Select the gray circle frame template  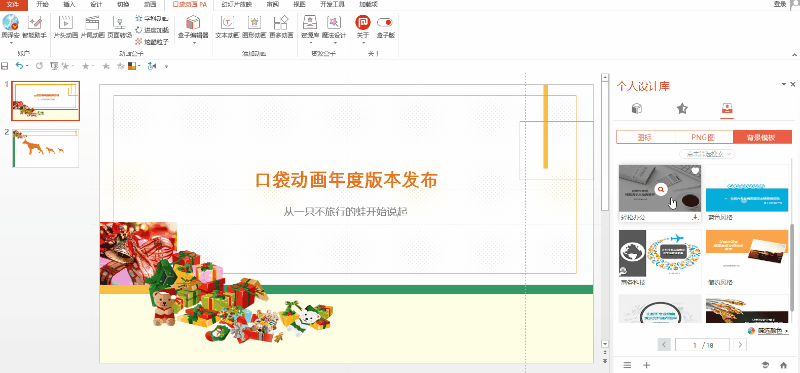point(660,309)
